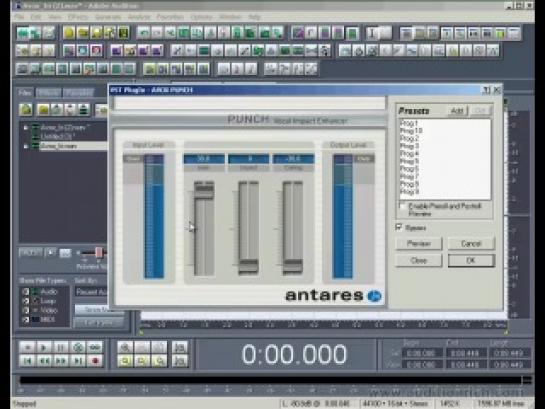Click the Open File icon in Files panel
The width and height of the screenshot is (545, 409).
[26, 109]
